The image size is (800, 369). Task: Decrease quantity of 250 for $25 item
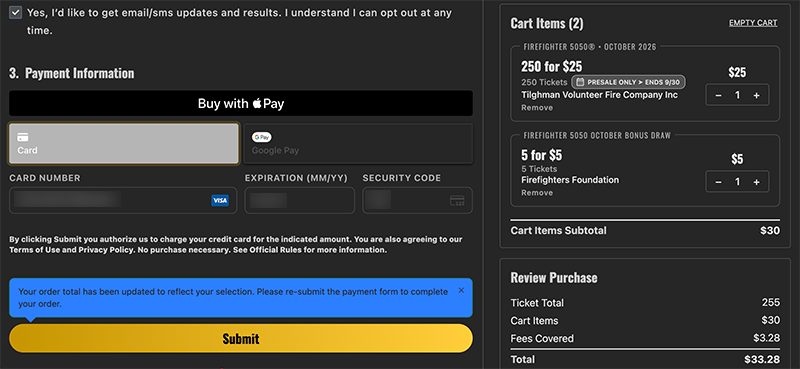tap(718, 95)
